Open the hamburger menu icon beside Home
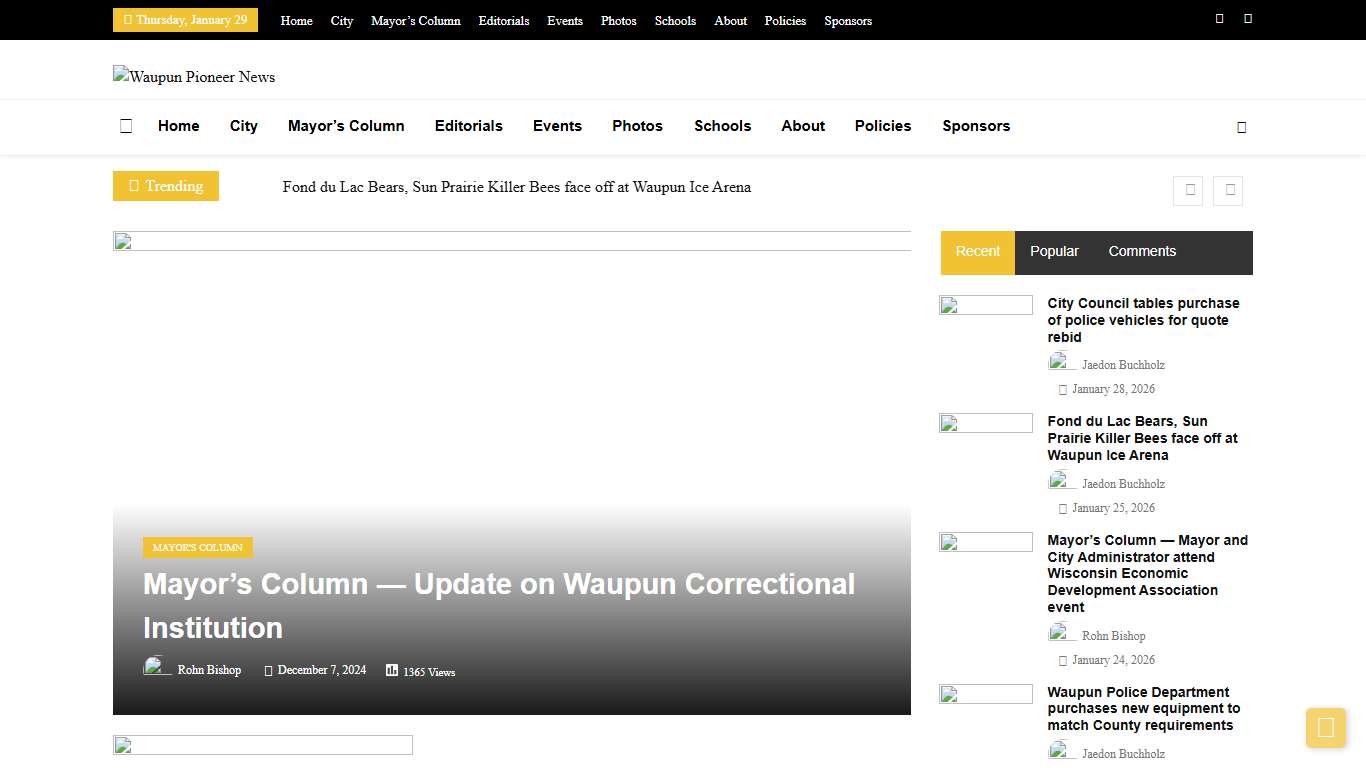Screen dimensions: 1366x768 (x=126, y=126)
